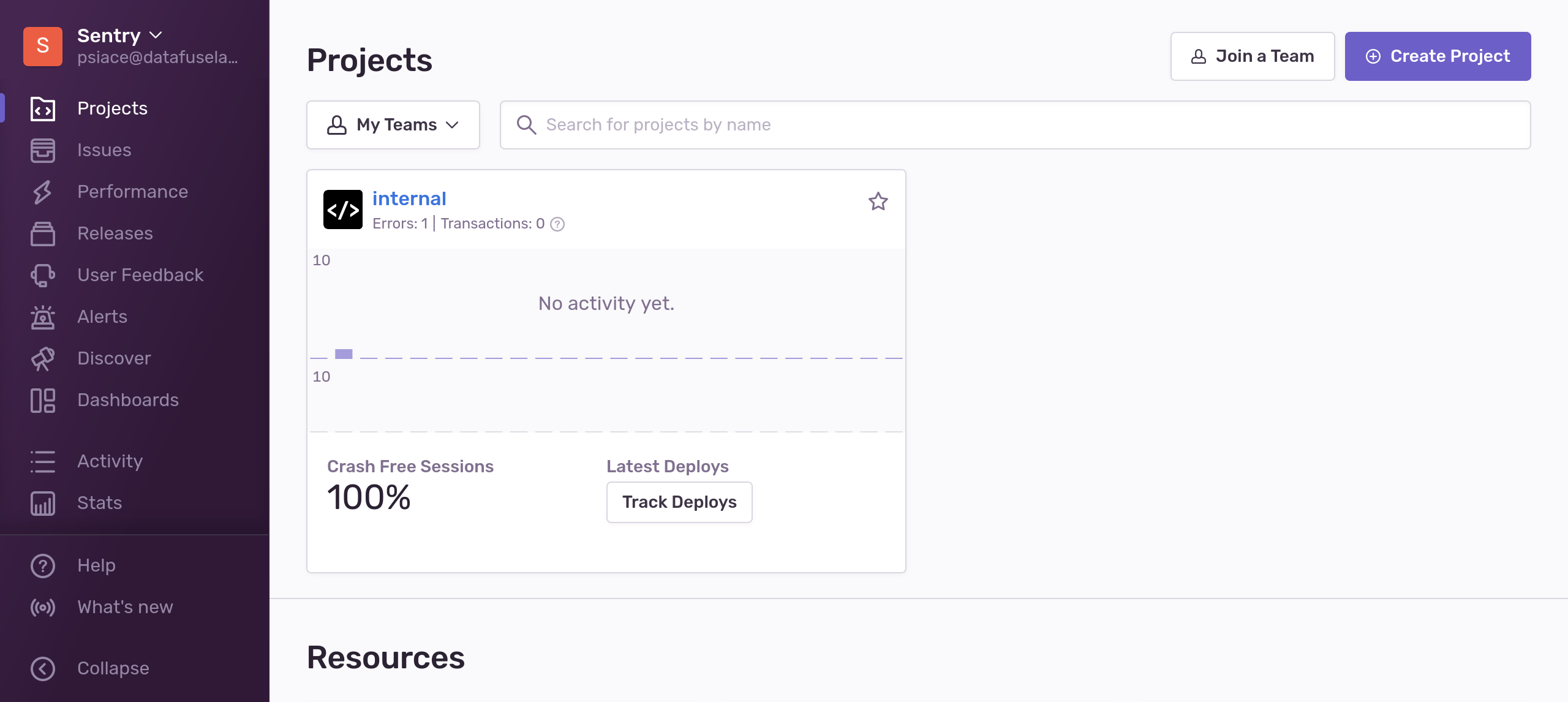1568x702 pixels.
Task: Open the Help menu in sidebar
Action: [x=96, y=565]
